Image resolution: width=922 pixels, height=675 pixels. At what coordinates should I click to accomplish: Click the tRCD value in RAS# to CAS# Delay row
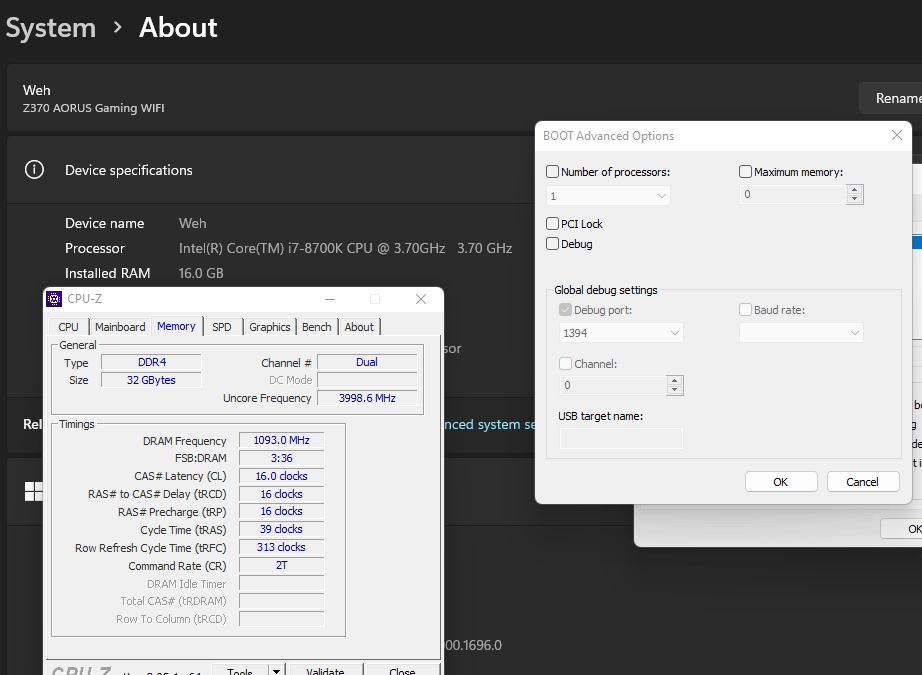[282, 494]
